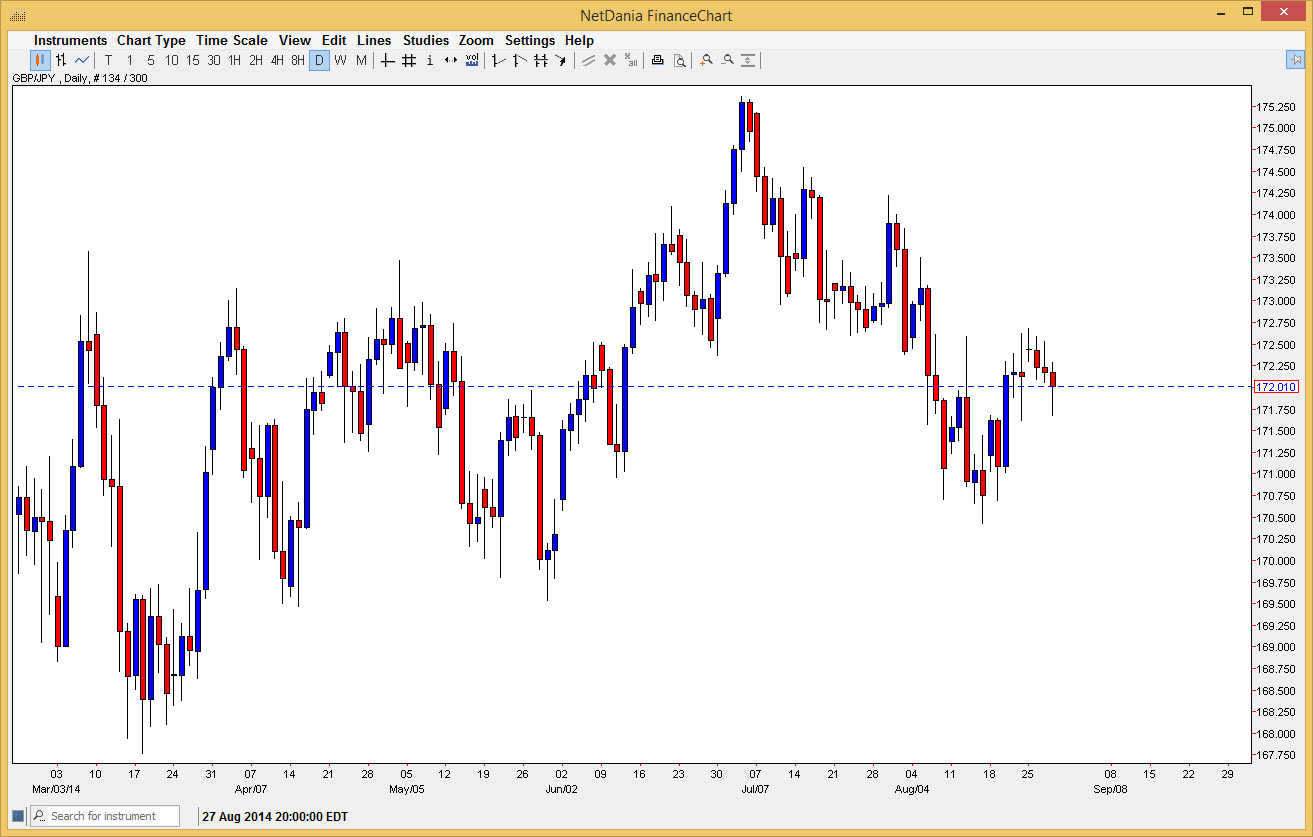Select the 15 minute time scale
This screenshot has height=837, width=1313.
click(x=192, y=61)
